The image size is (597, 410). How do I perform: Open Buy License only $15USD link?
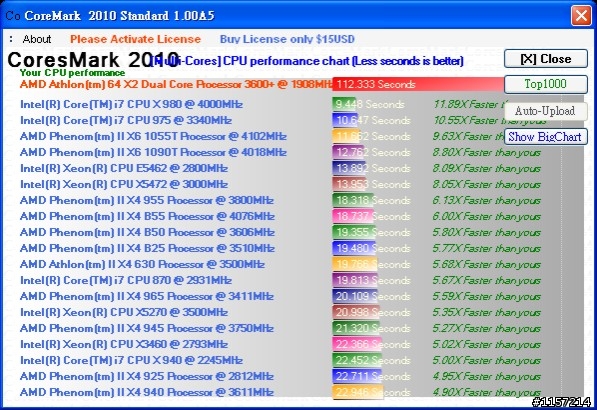click(x=287, y=39)
